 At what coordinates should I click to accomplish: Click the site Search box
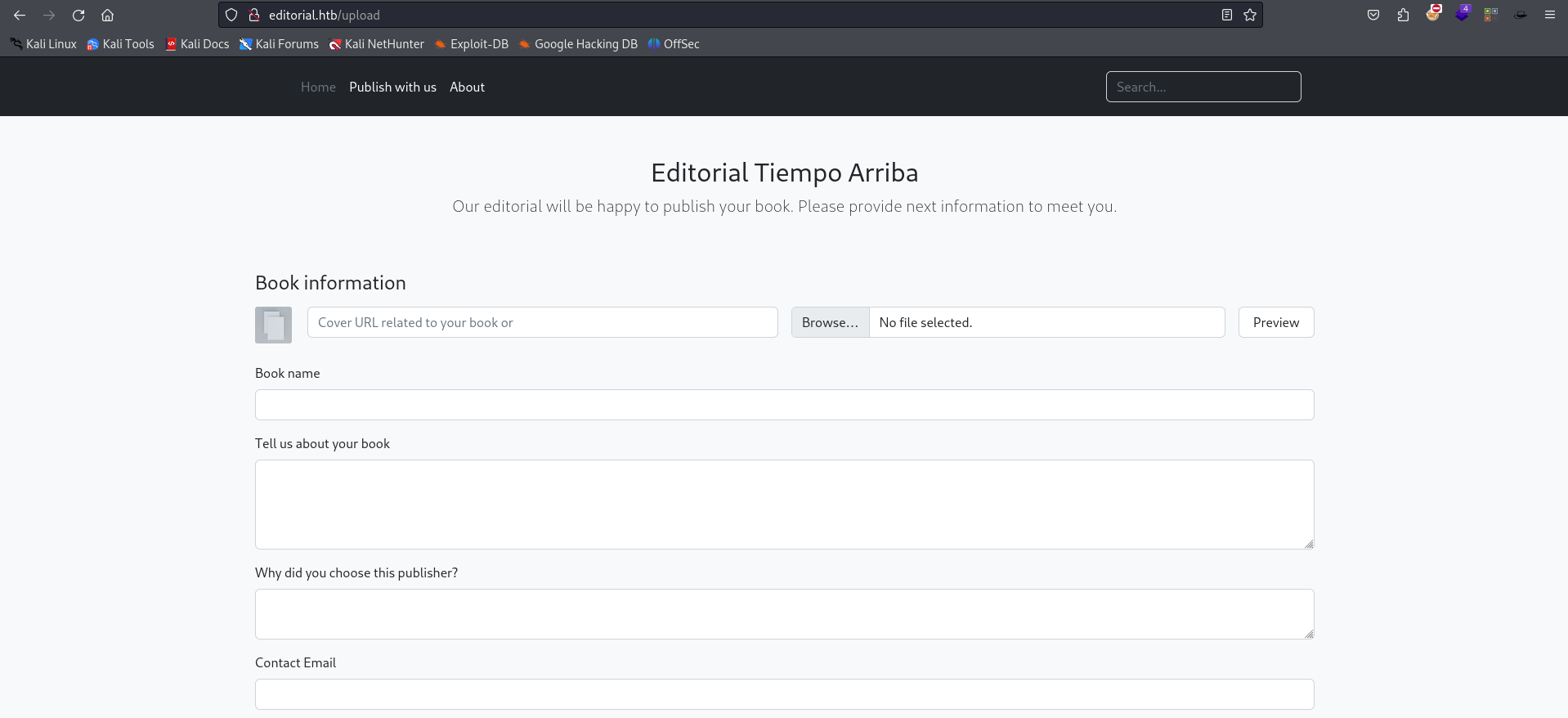click(1203, 87)
